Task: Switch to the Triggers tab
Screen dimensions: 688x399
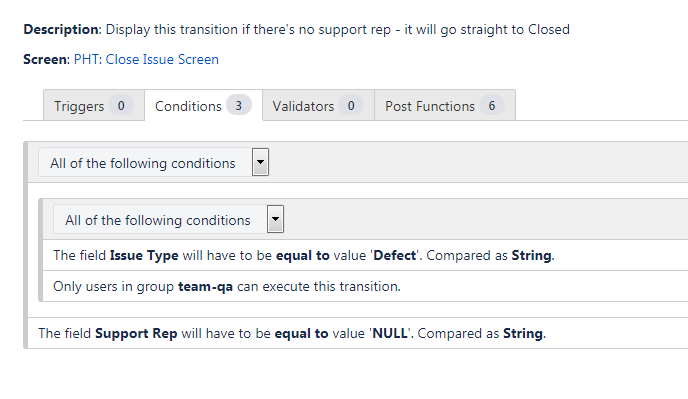Action: point(93,105)
